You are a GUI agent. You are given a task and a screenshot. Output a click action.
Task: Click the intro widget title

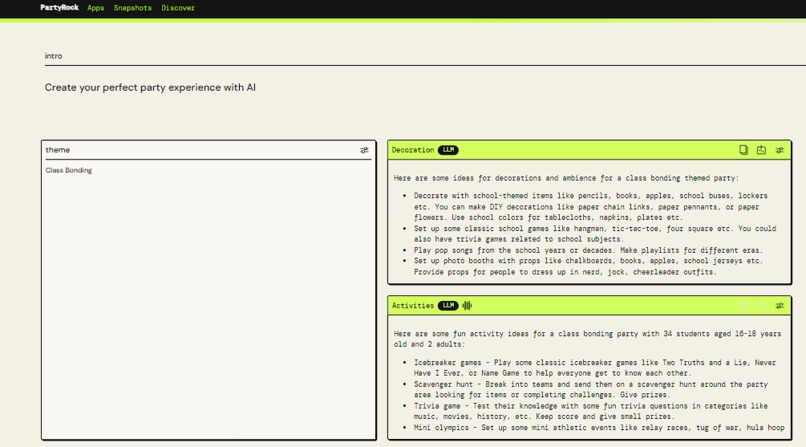point(53,56)
